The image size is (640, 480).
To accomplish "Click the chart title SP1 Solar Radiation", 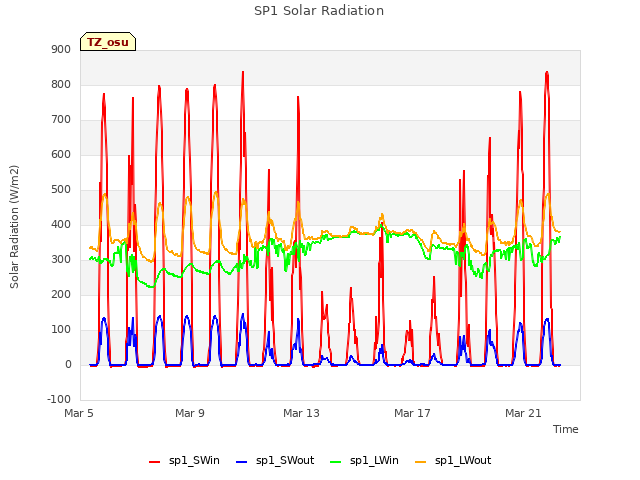I will point(319,11).
